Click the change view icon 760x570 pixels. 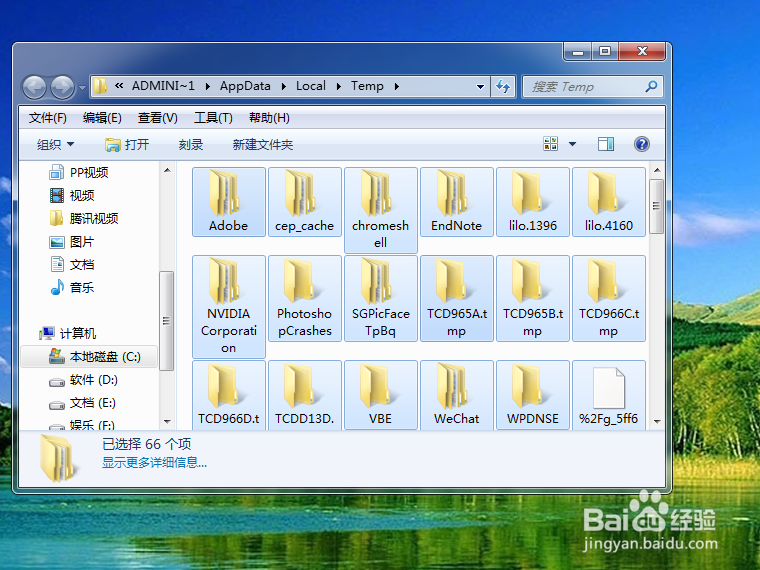click(x=551, y=144)
